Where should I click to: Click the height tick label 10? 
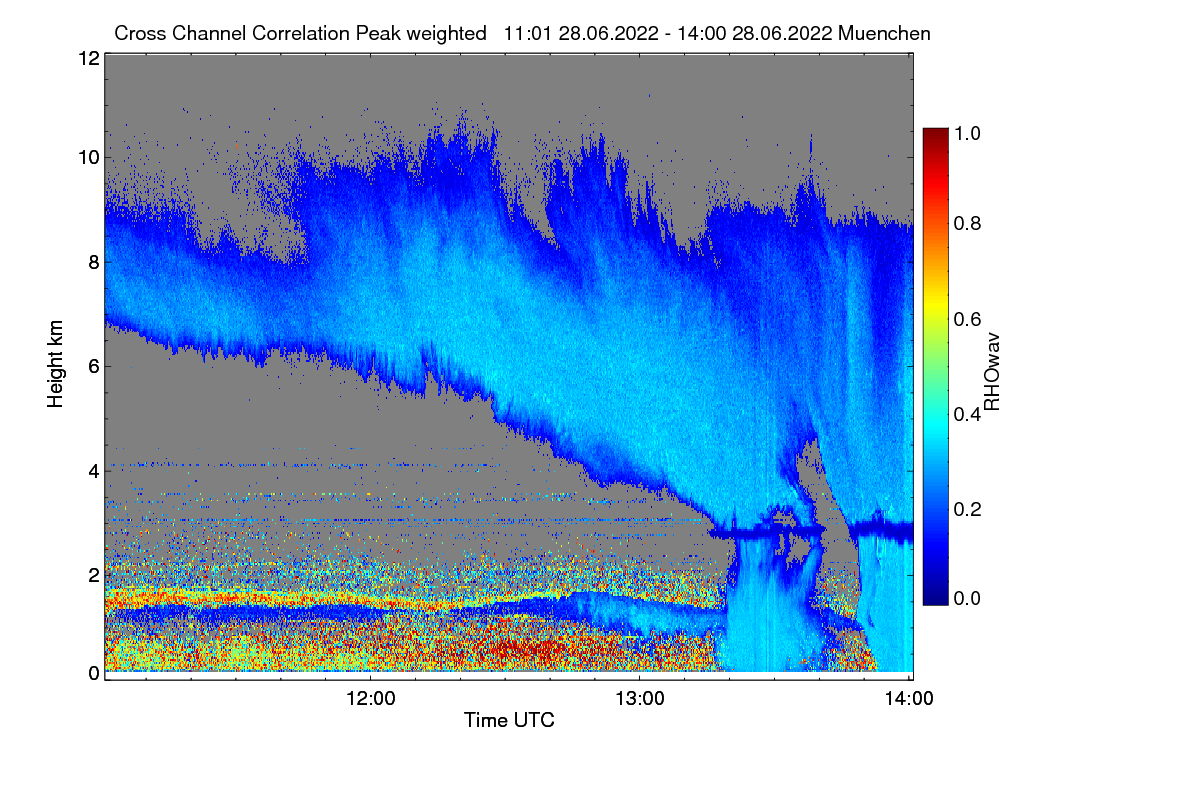(88, 157)
